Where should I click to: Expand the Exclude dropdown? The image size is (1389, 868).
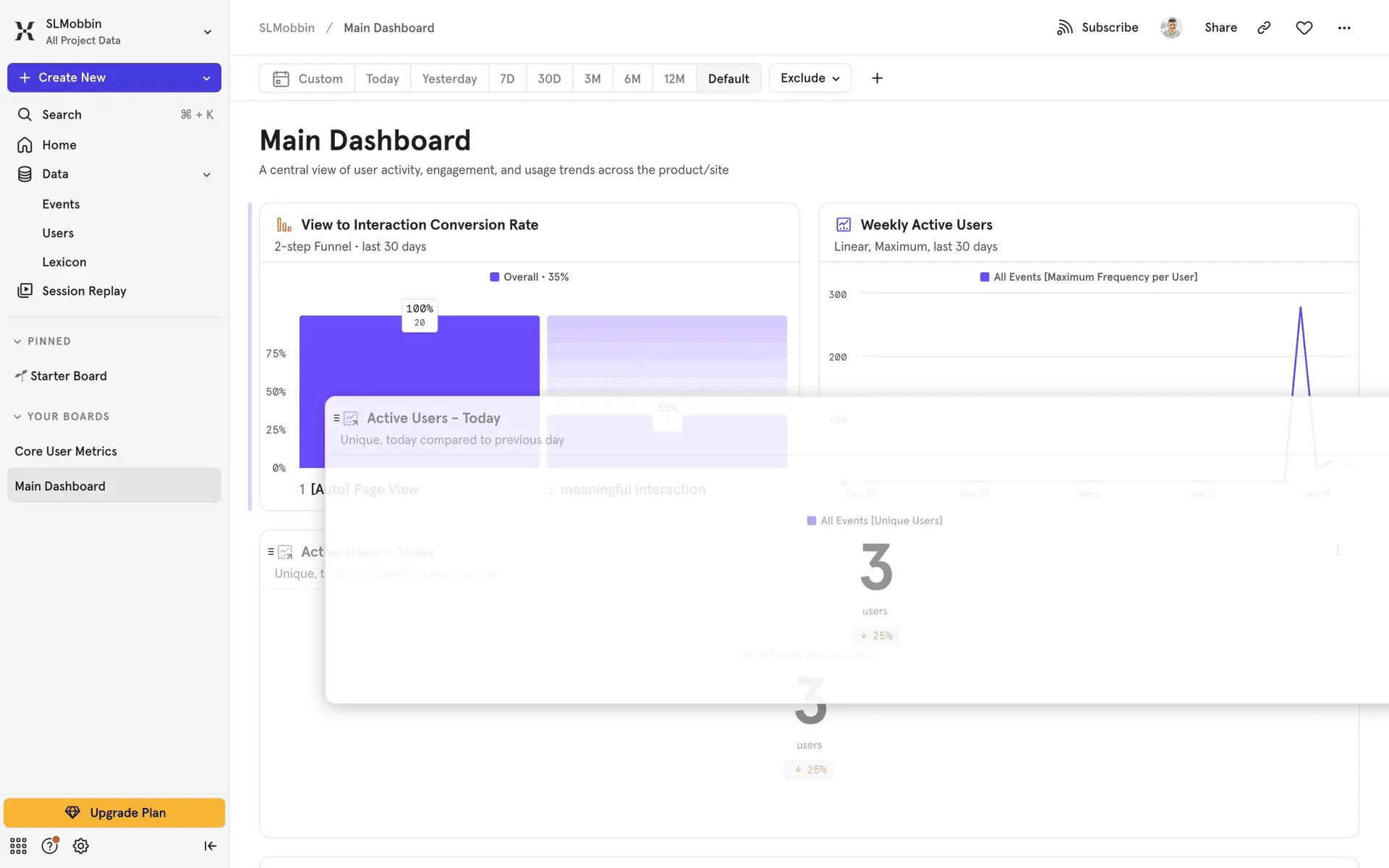click(x=810, y=78)
